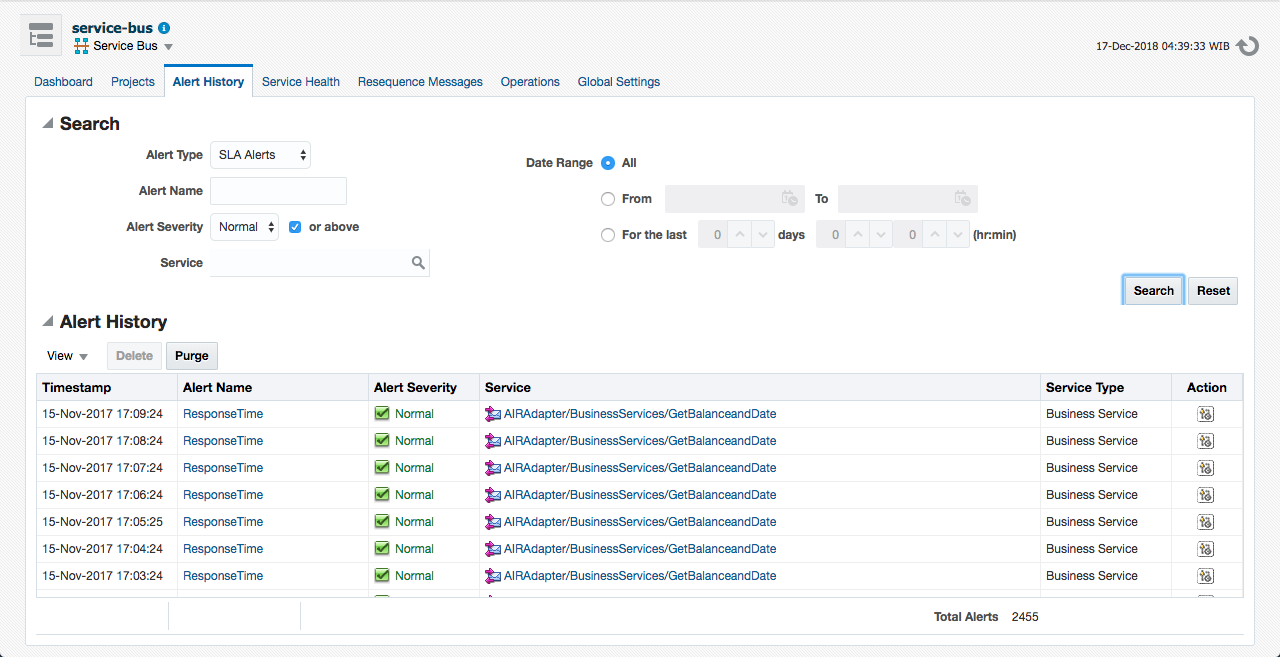Click the magnifier icon in the Service field
1280x657 pixels.
pyautogui.click(x=418, y=262)
